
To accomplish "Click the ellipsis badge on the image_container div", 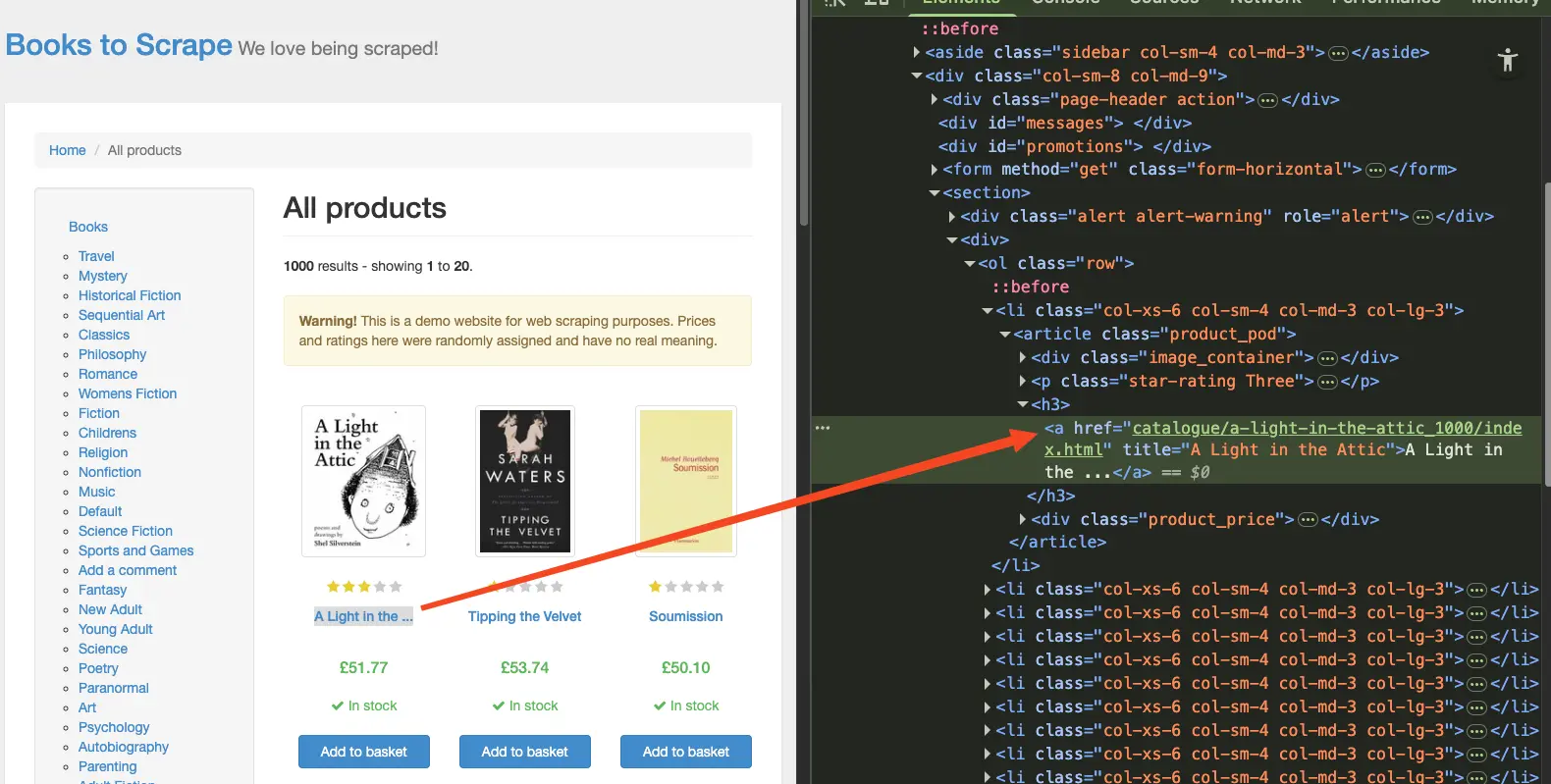I will click(1327, 358).
